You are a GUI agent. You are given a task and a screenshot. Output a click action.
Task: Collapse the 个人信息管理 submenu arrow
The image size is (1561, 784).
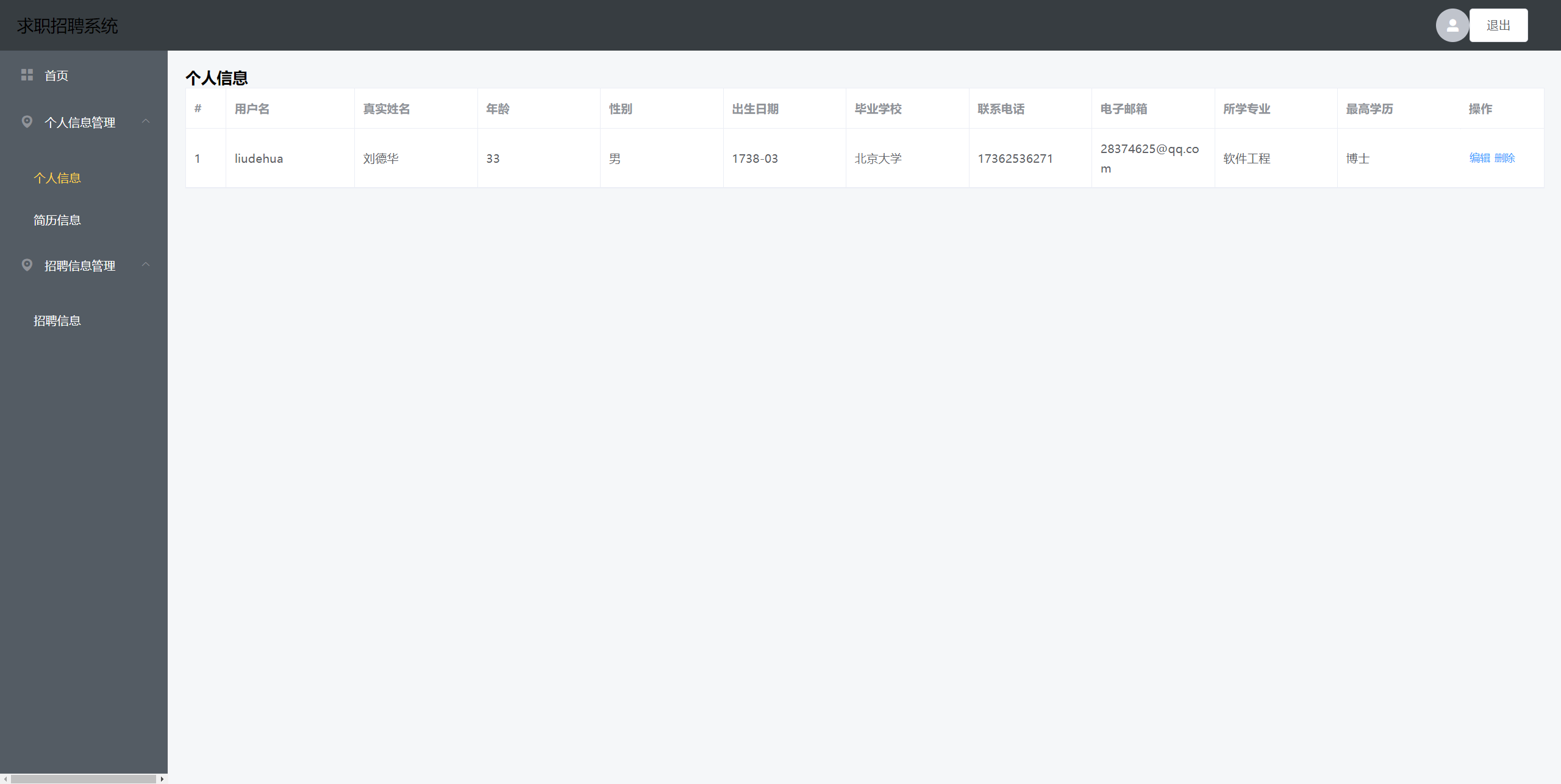146,121
